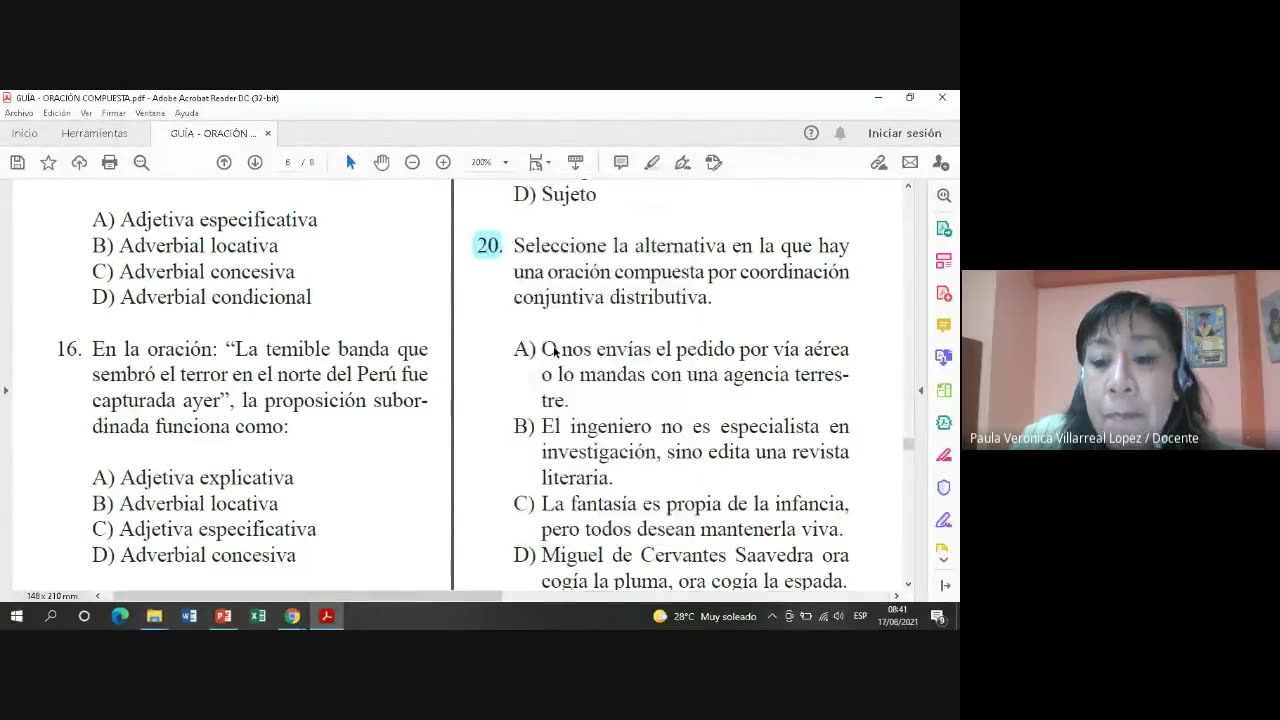The width and height of the screenshot is (1280, 720).
Task: Click the vertical scrollbar up arrow
Action: (908, 186)
